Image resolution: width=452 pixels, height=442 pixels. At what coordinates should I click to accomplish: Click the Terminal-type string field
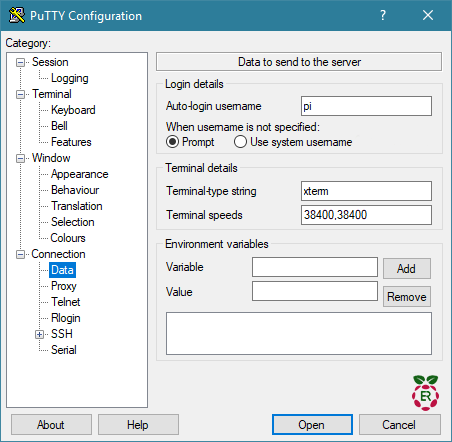[x=366, y=191]
